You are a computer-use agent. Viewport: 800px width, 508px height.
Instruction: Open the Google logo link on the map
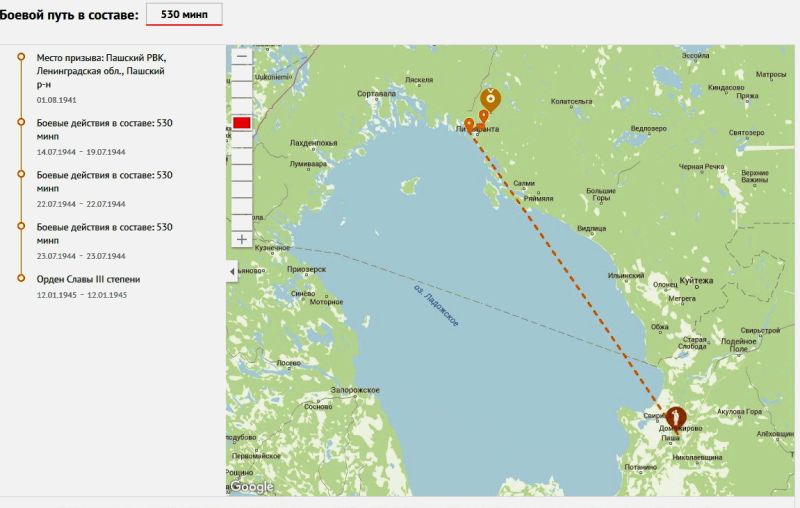click(252, 487)
